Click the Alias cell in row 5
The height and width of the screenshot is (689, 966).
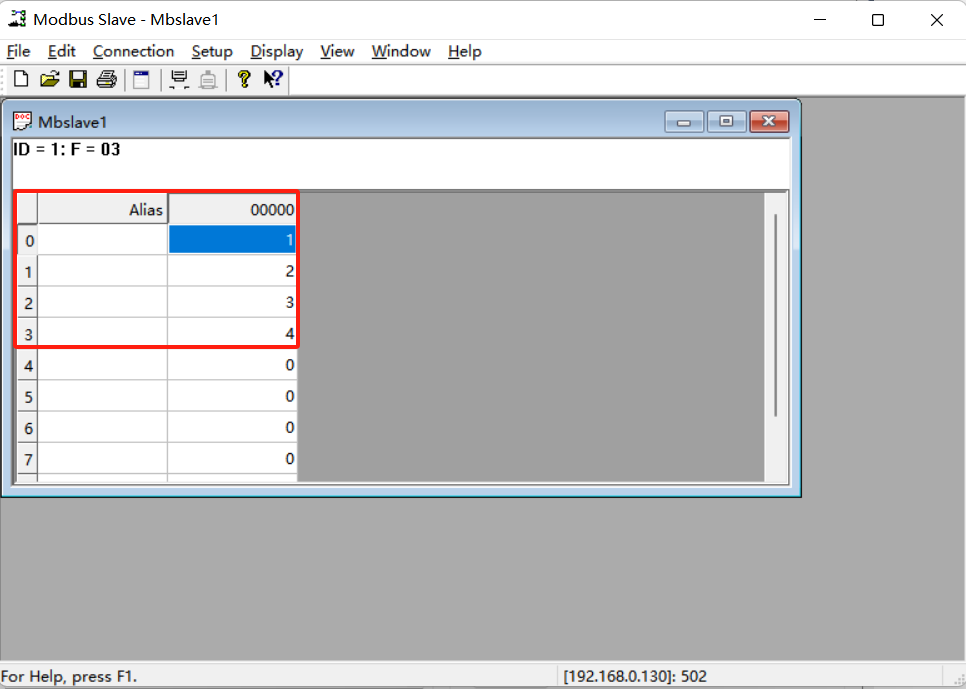tap(102, 396)
